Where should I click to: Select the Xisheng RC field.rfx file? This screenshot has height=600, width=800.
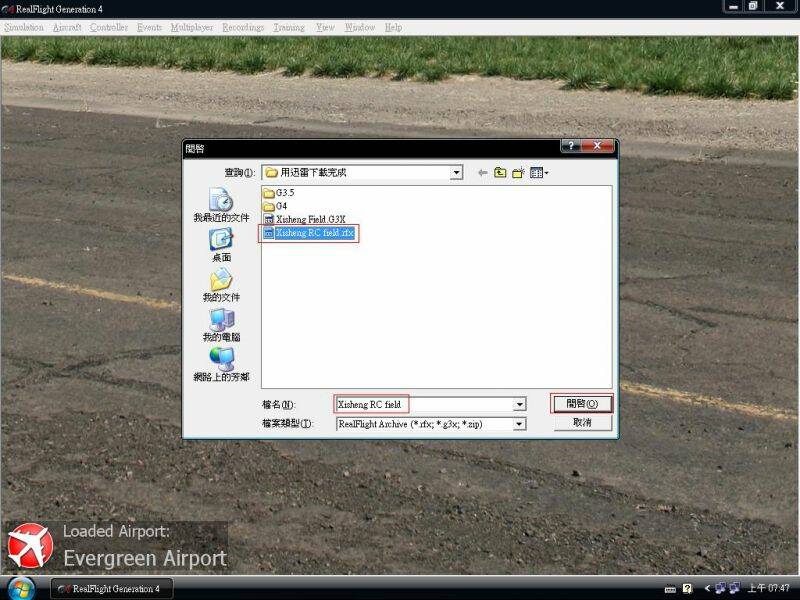point(309,233)
